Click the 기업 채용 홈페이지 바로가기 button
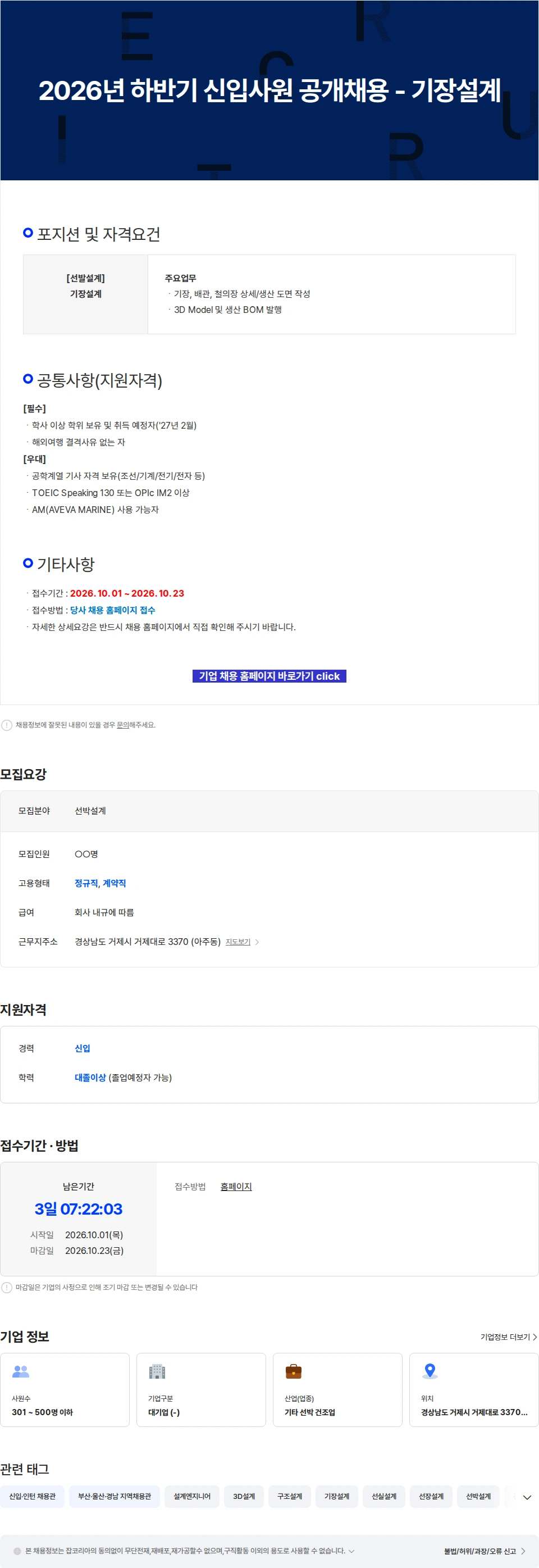Viewport: 539px width, 1568px height. tap(269, 676)
